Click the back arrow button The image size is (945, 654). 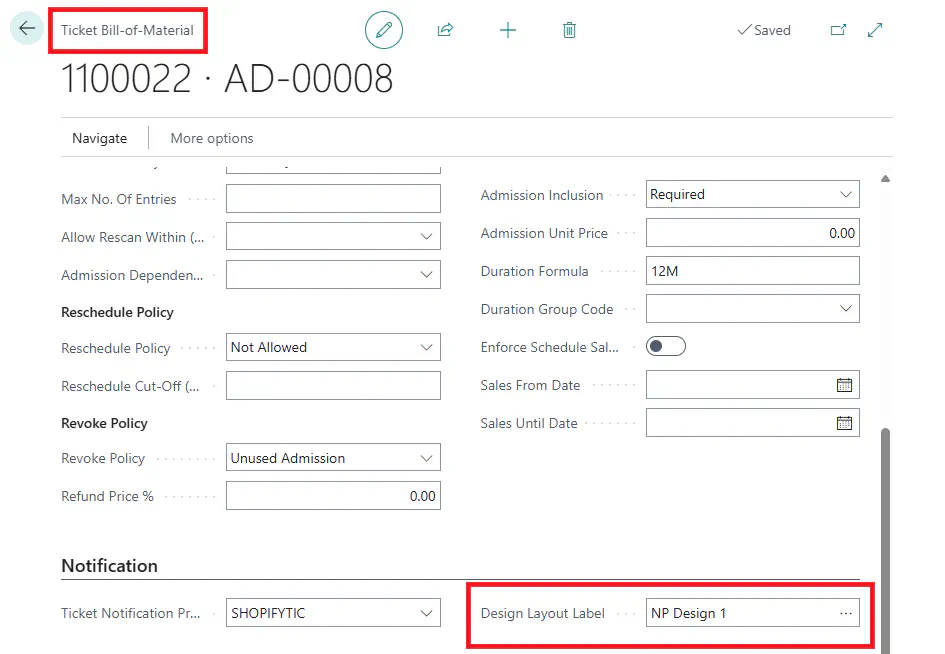coord(27,29)
